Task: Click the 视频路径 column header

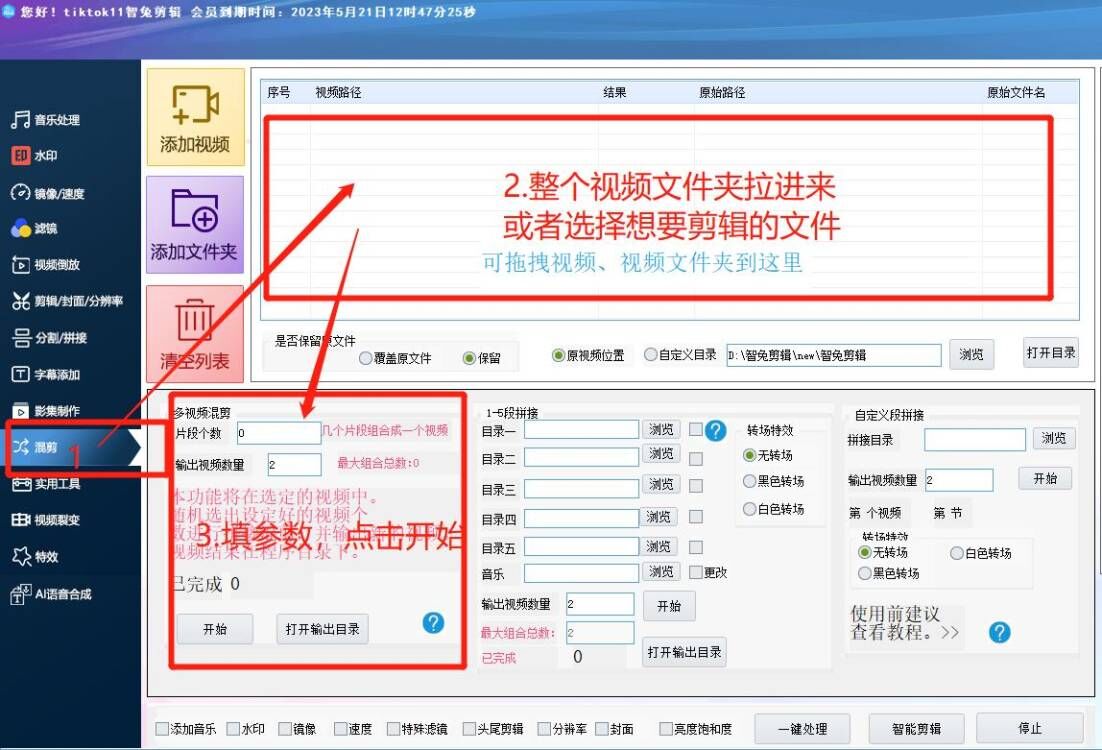Action: (338, 92)
